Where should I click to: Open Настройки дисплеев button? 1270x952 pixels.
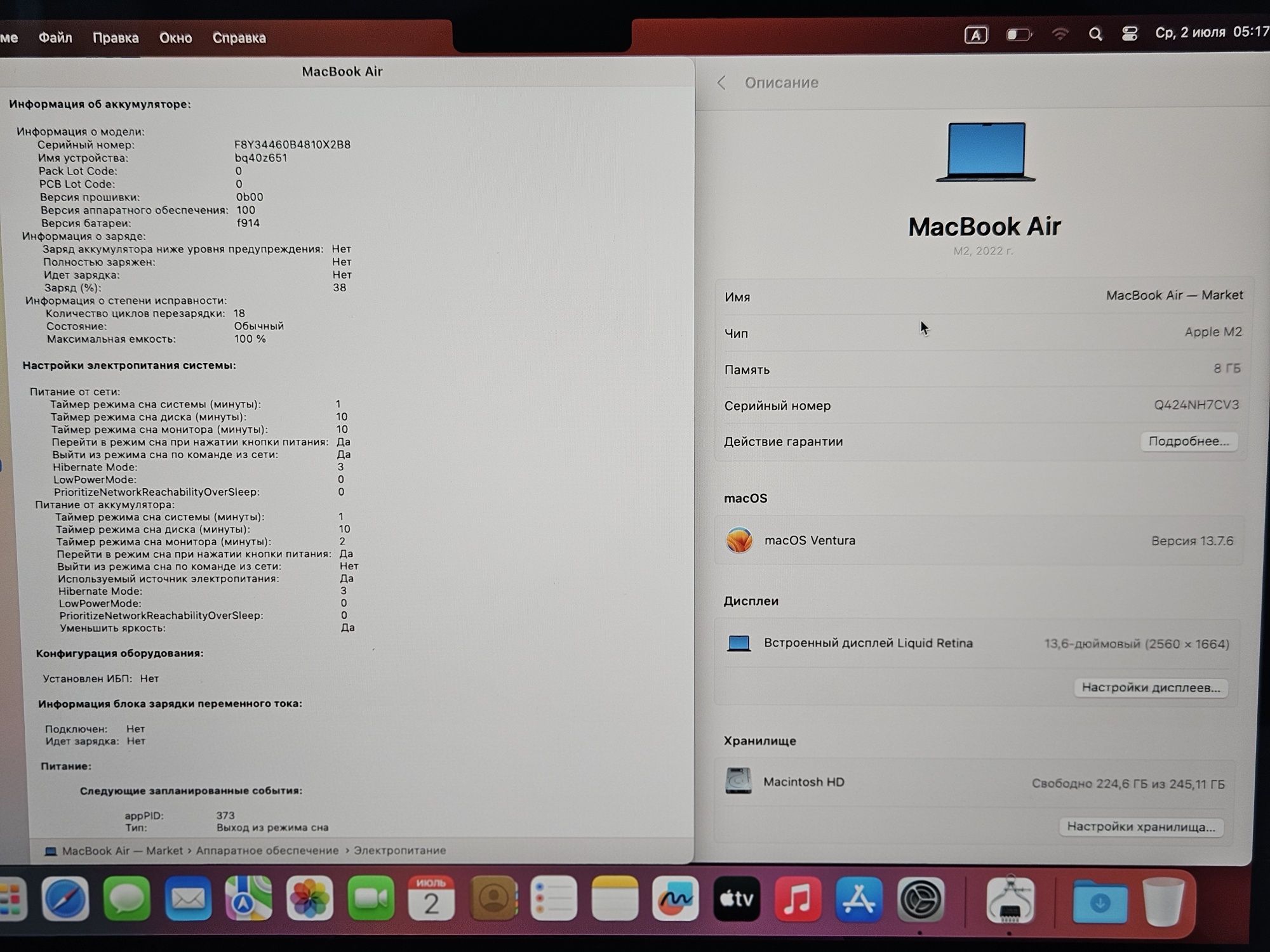tap(1151, 687)
